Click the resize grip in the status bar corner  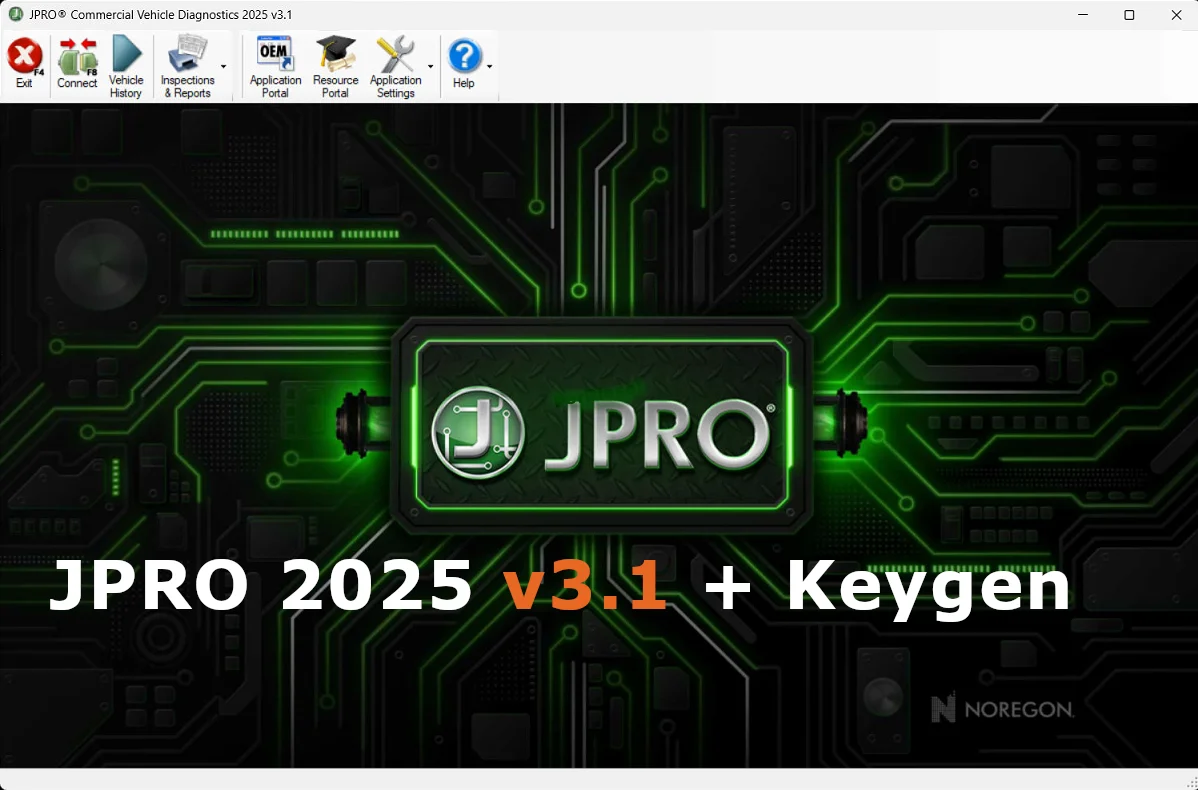coord(1190,783)
